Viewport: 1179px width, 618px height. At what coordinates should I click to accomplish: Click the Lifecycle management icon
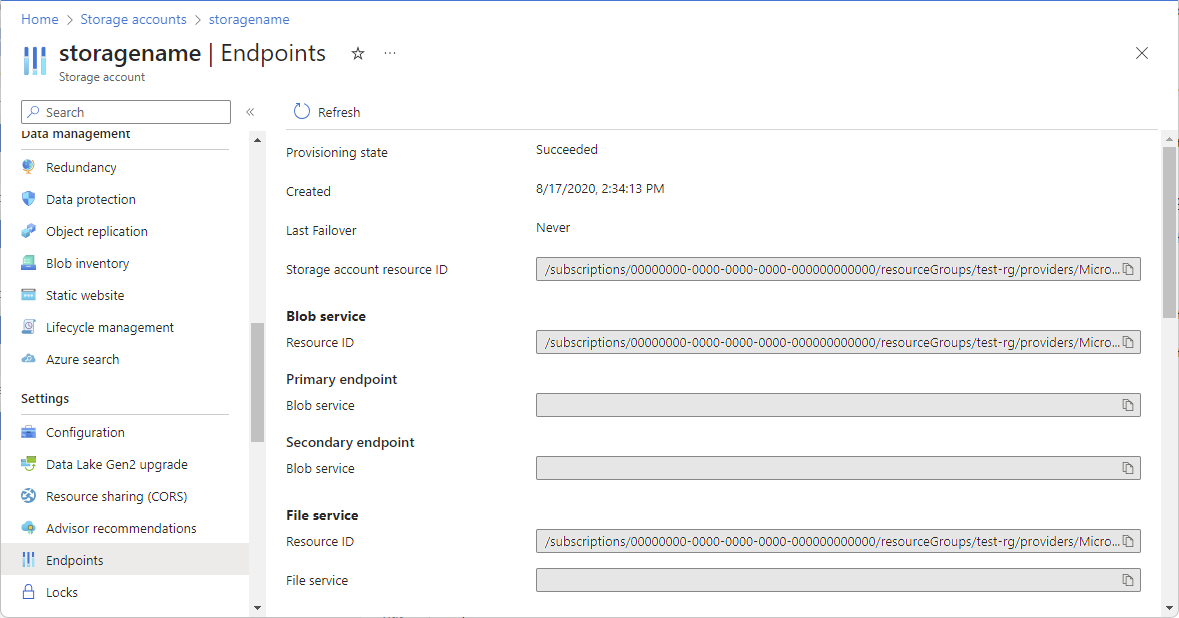[28, 327]
